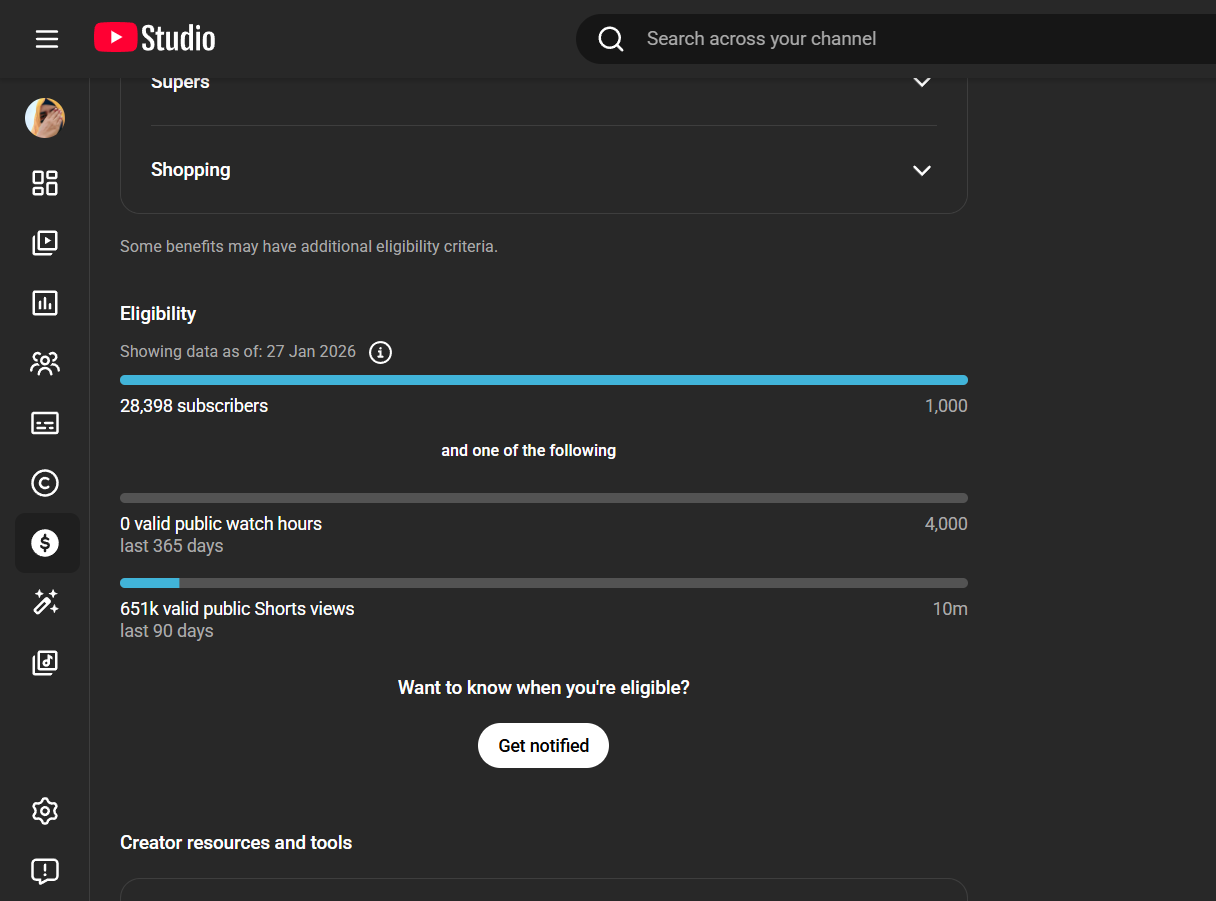Click the YouTube Studio logo

tap(155, 38)
